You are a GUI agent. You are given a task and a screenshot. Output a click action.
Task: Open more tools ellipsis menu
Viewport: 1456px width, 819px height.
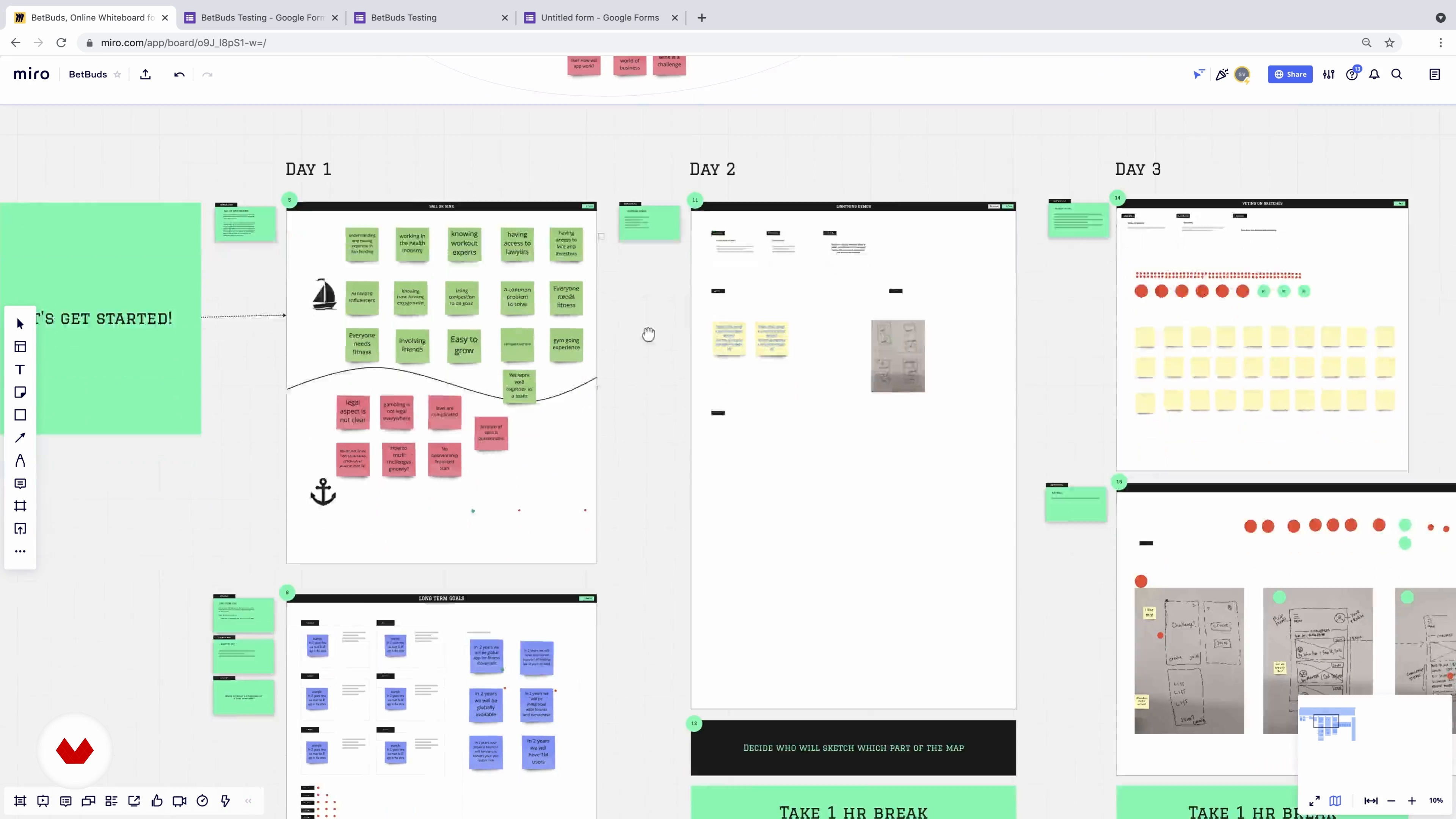20,551
